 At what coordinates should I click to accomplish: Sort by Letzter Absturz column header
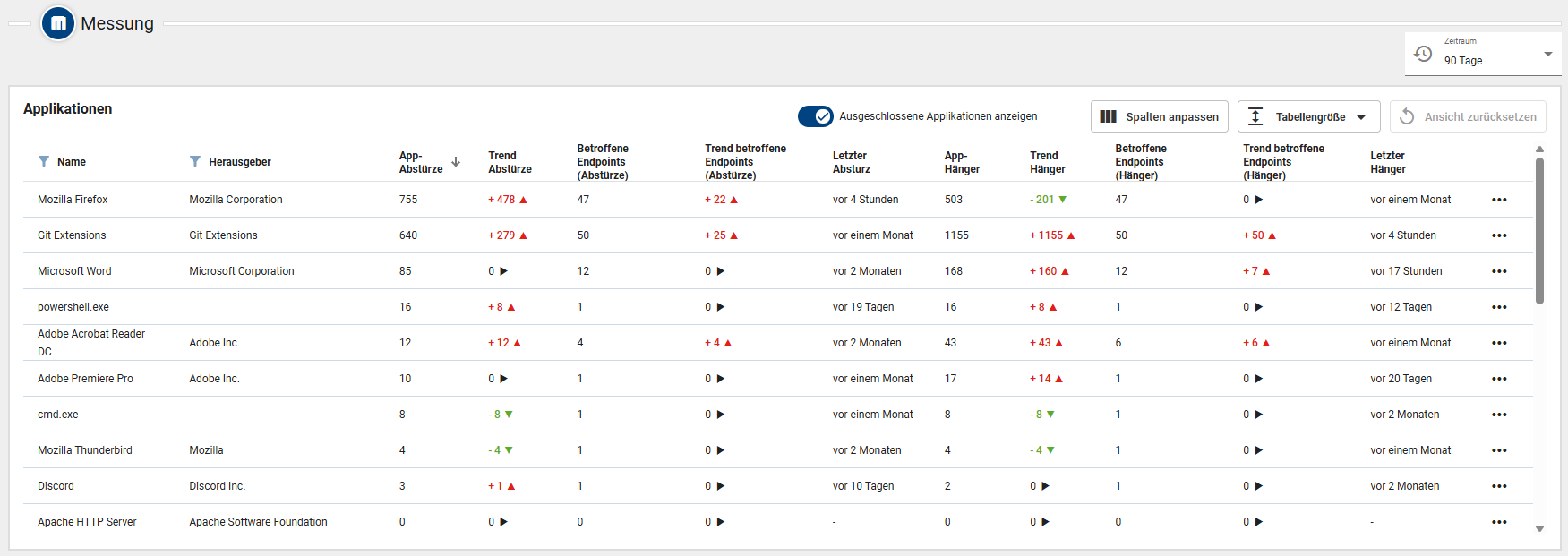851,162
